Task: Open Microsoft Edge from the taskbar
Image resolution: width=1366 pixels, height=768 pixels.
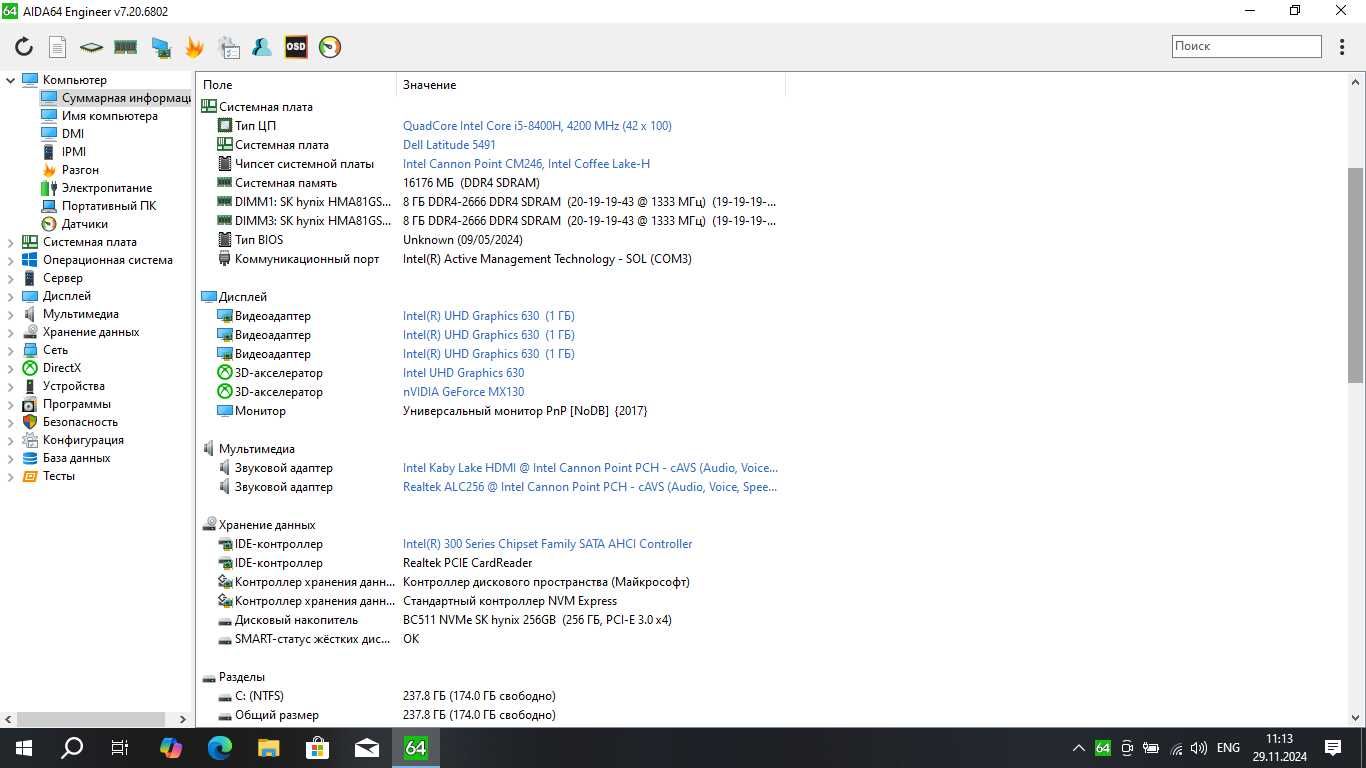Action: [220, 747]
